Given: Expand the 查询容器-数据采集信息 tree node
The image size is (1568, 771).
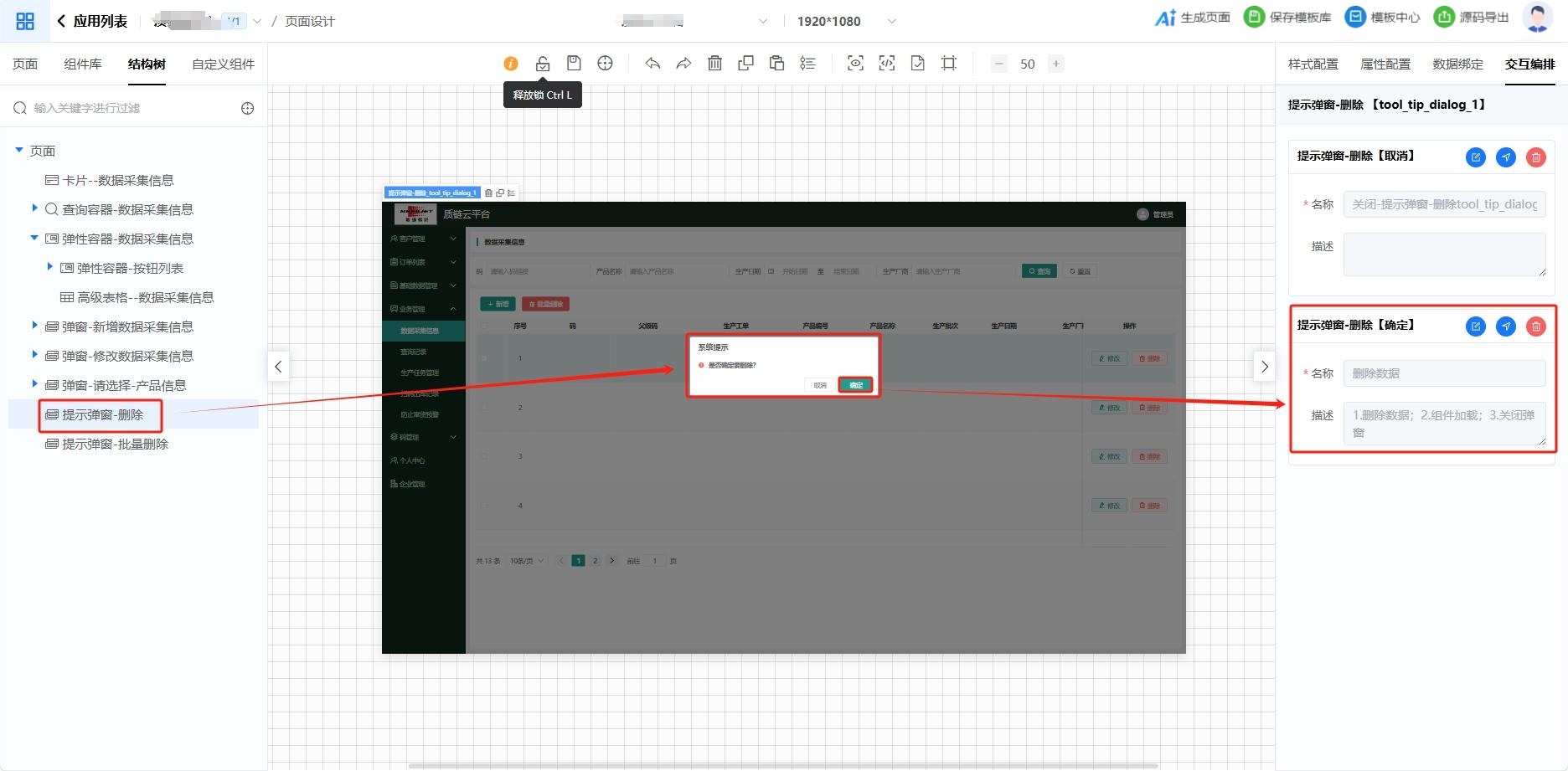Looking at the screenshot, I should point(34,208).
